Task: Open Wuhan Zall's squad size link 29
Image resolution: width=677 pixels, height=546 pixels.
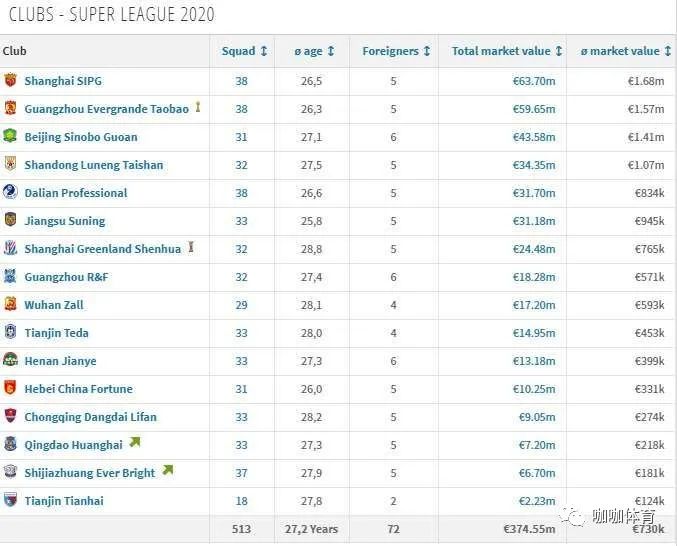Action: [241, 305]
